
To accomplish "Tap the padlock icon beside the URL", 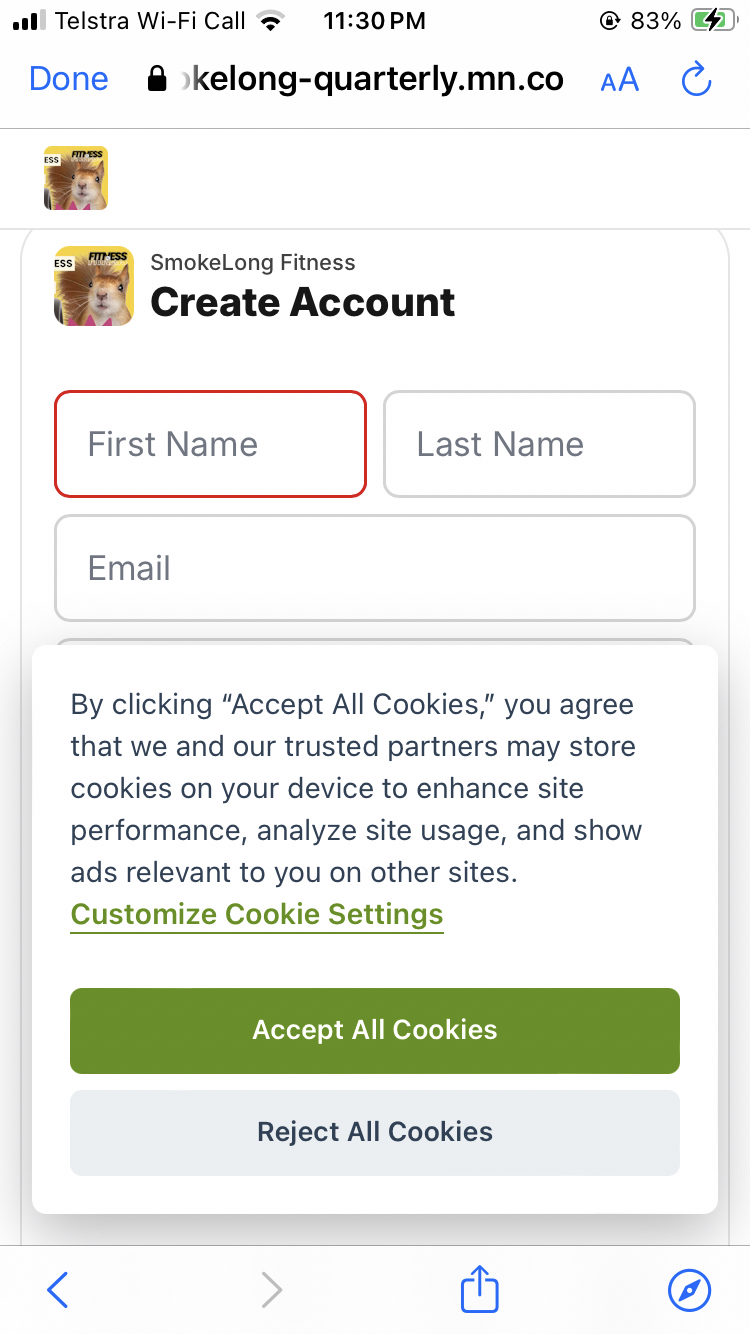I will [156, 79].
